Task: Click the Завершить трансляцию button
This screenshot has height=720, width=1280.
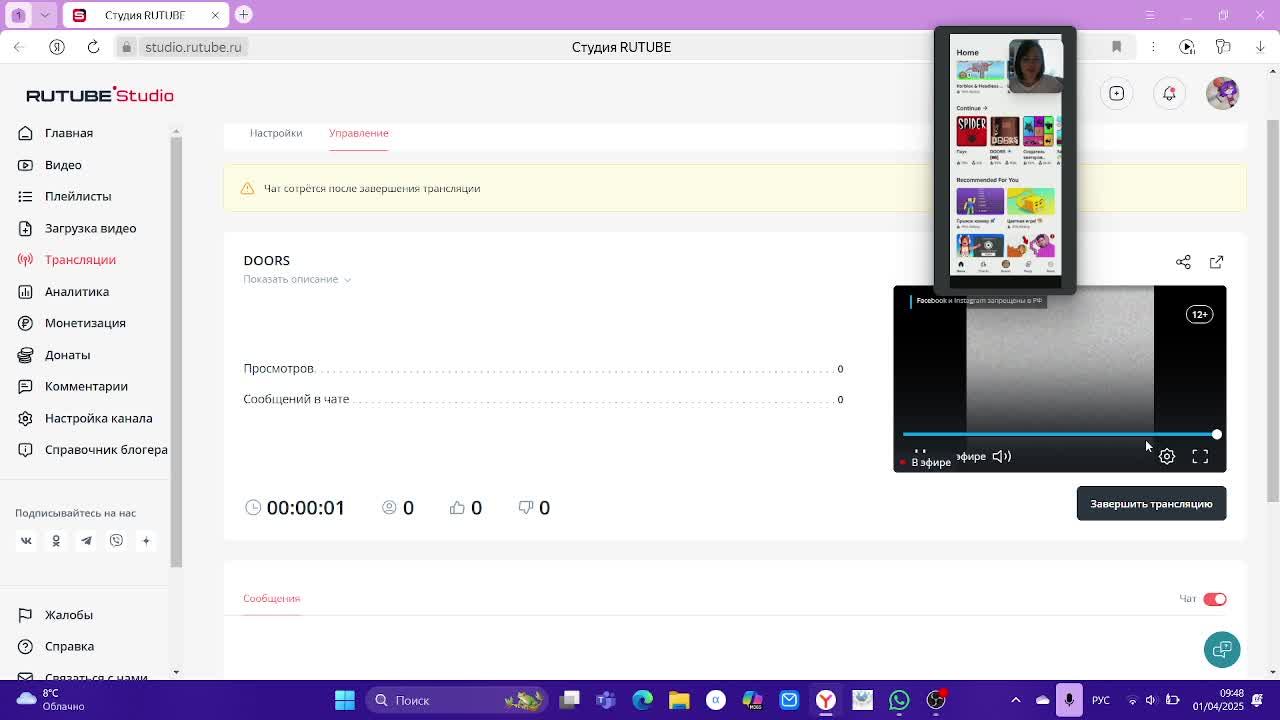Action: [x=1151, y=504]
